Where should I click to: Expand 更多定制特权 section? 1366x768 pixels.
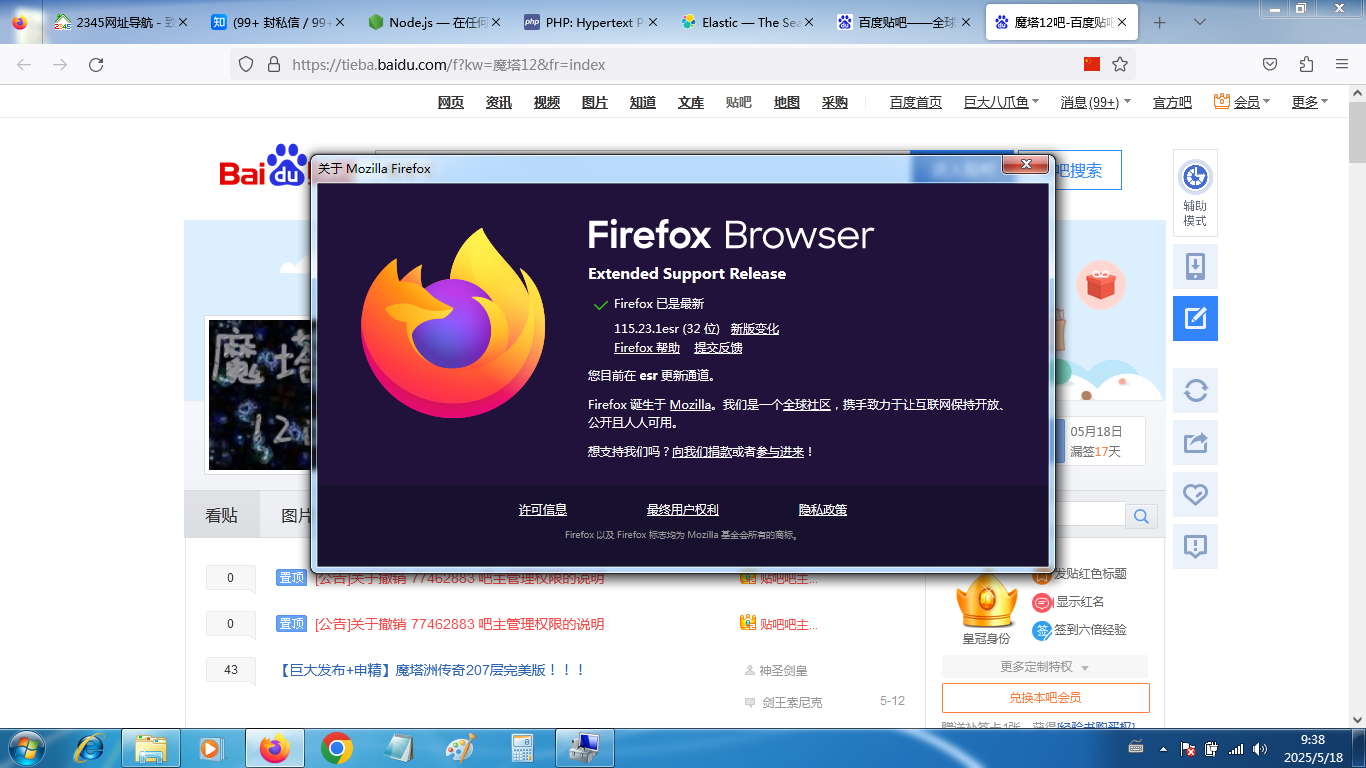1045,667
